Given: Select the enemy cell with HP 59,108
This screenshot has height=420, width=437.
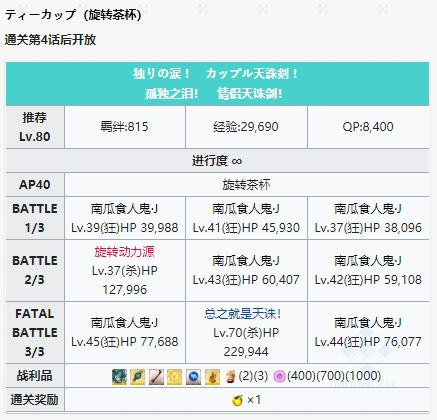Looking at the screenshot, I should click(x=368, y=270).
